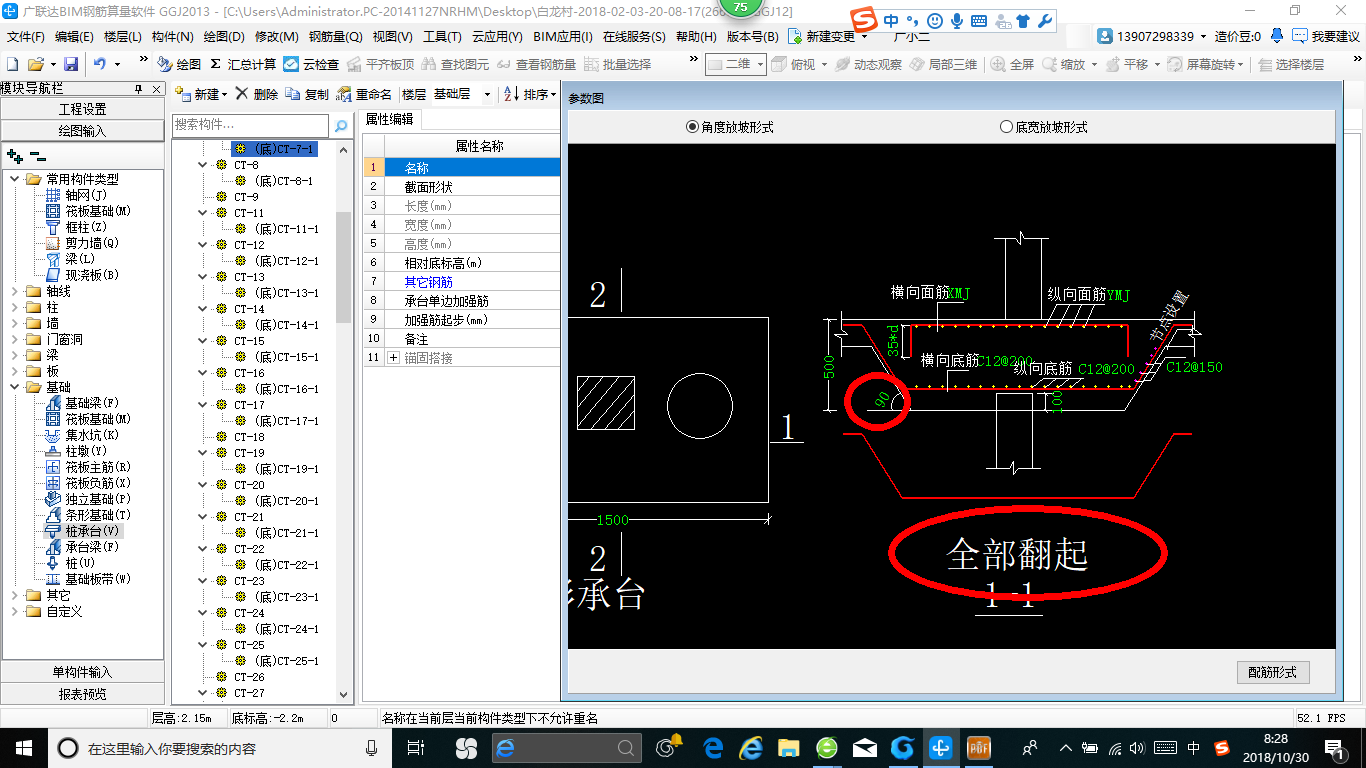Click 动态观察 orbit view tool
Image resolution: width=1366 pixels, height=768 pixels.
(x=868, y=64)
